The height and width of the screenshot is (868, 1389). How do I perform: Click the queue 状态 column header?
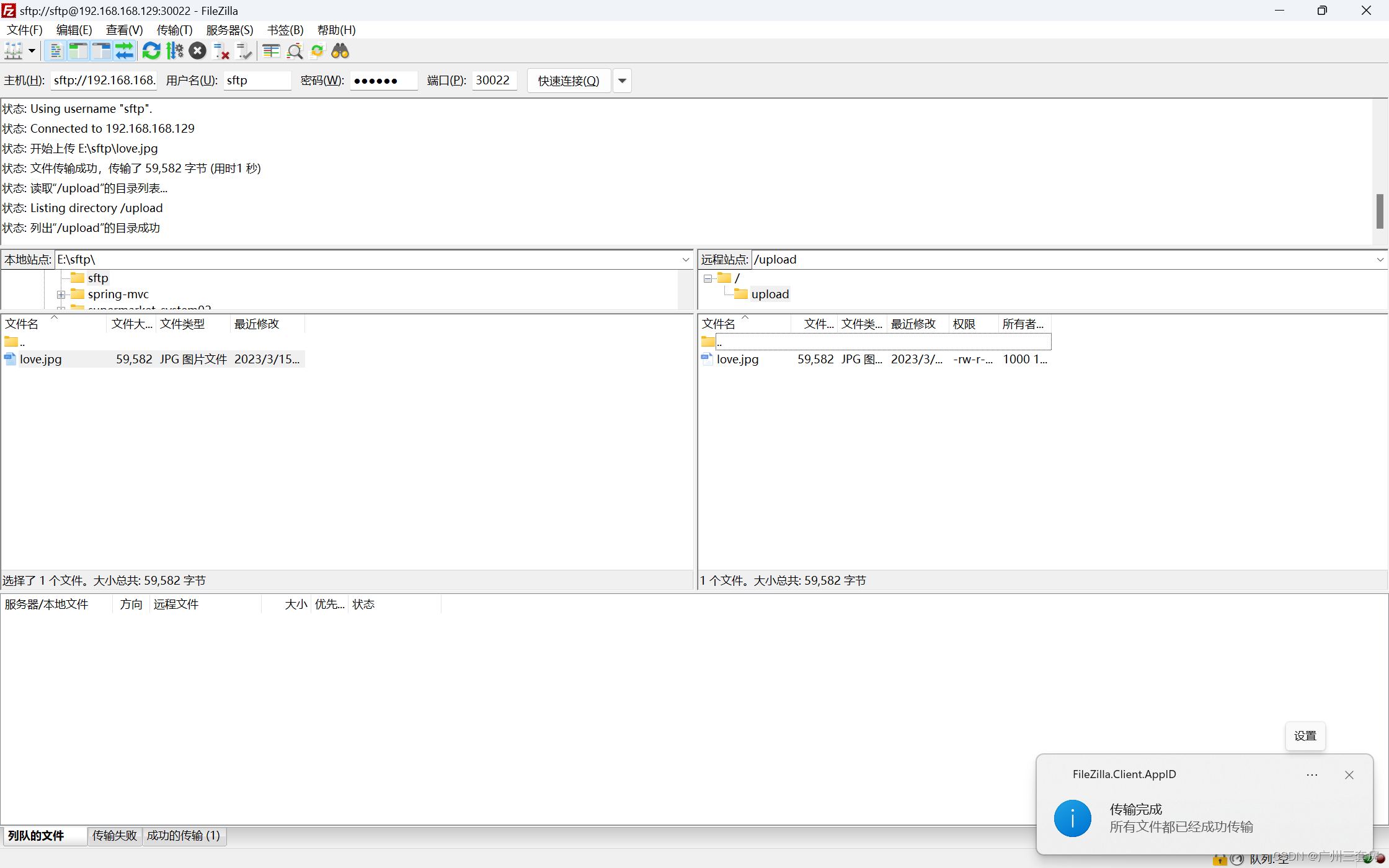click(394, 604)
